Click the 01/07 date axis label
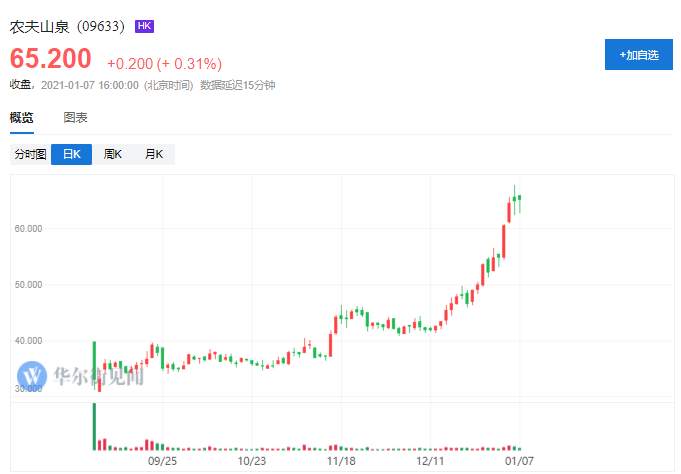The width and height of the screenshot is (681, 474). (519, 461)
